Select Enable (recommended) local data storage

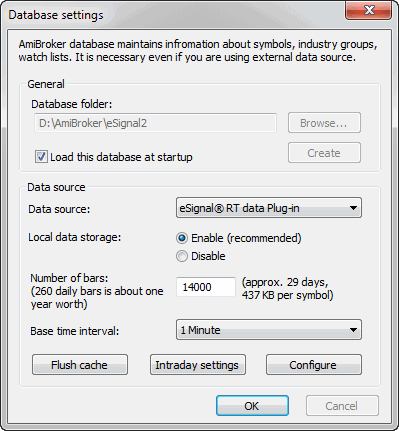[182, 238]
